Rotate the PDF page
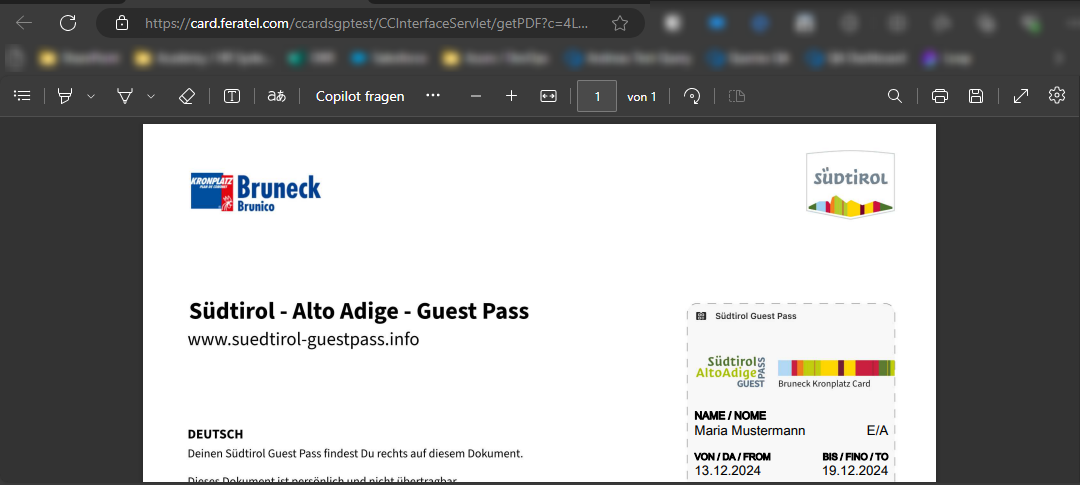This screenshot has height=485, width=1080. click(x=692, y=96)
